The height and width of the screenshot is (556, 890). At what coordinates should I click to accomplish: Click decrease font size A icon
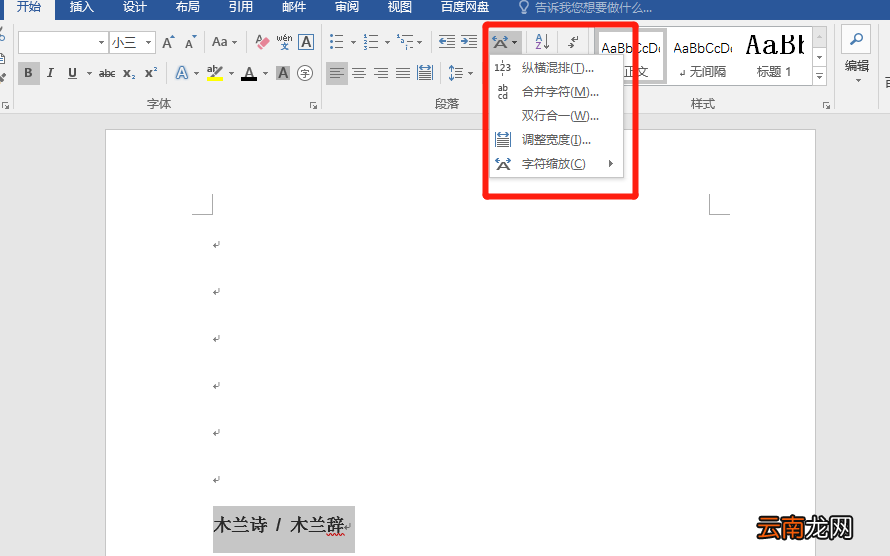(x=190, y=43)
